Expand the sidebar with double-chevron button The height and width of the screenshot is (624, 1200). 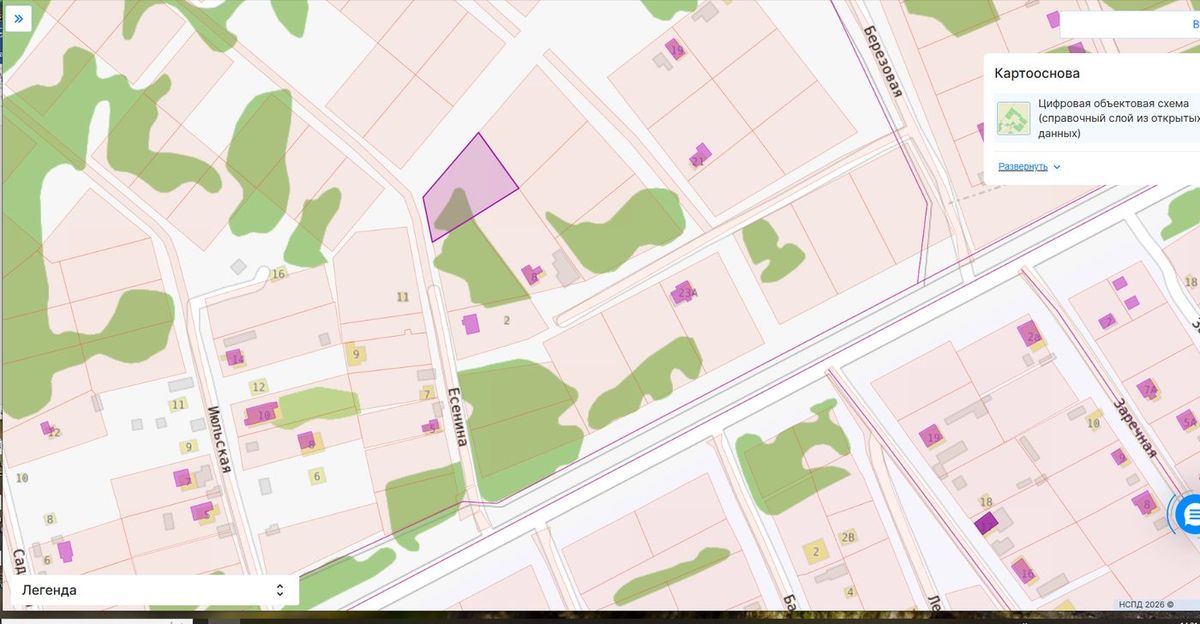tap(18, 18)
